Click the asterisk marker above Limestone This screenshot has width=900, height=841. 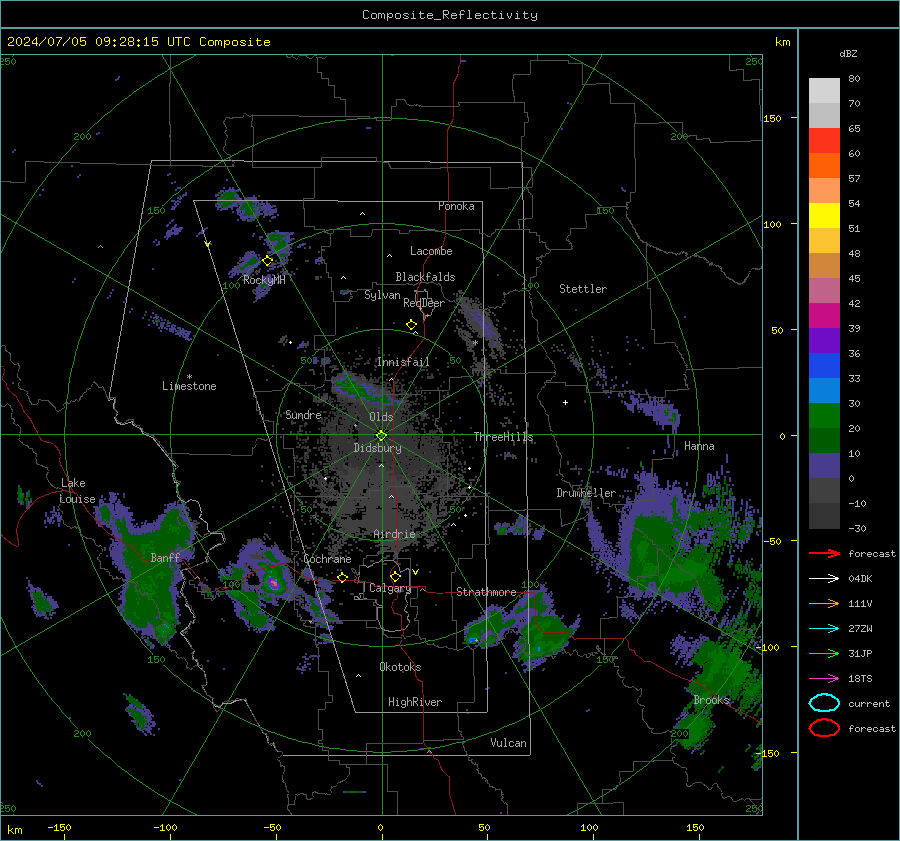point(189,377)
